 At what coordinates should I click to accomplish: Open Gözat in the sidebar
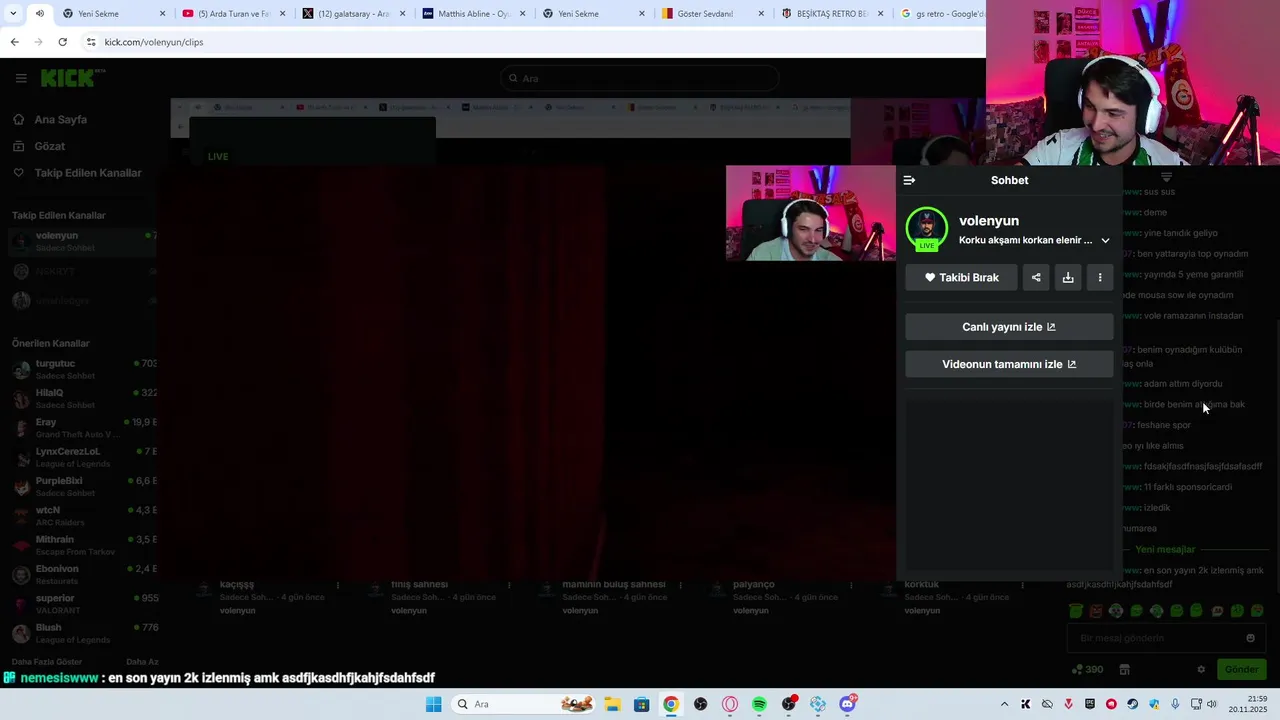click(50, 146)
